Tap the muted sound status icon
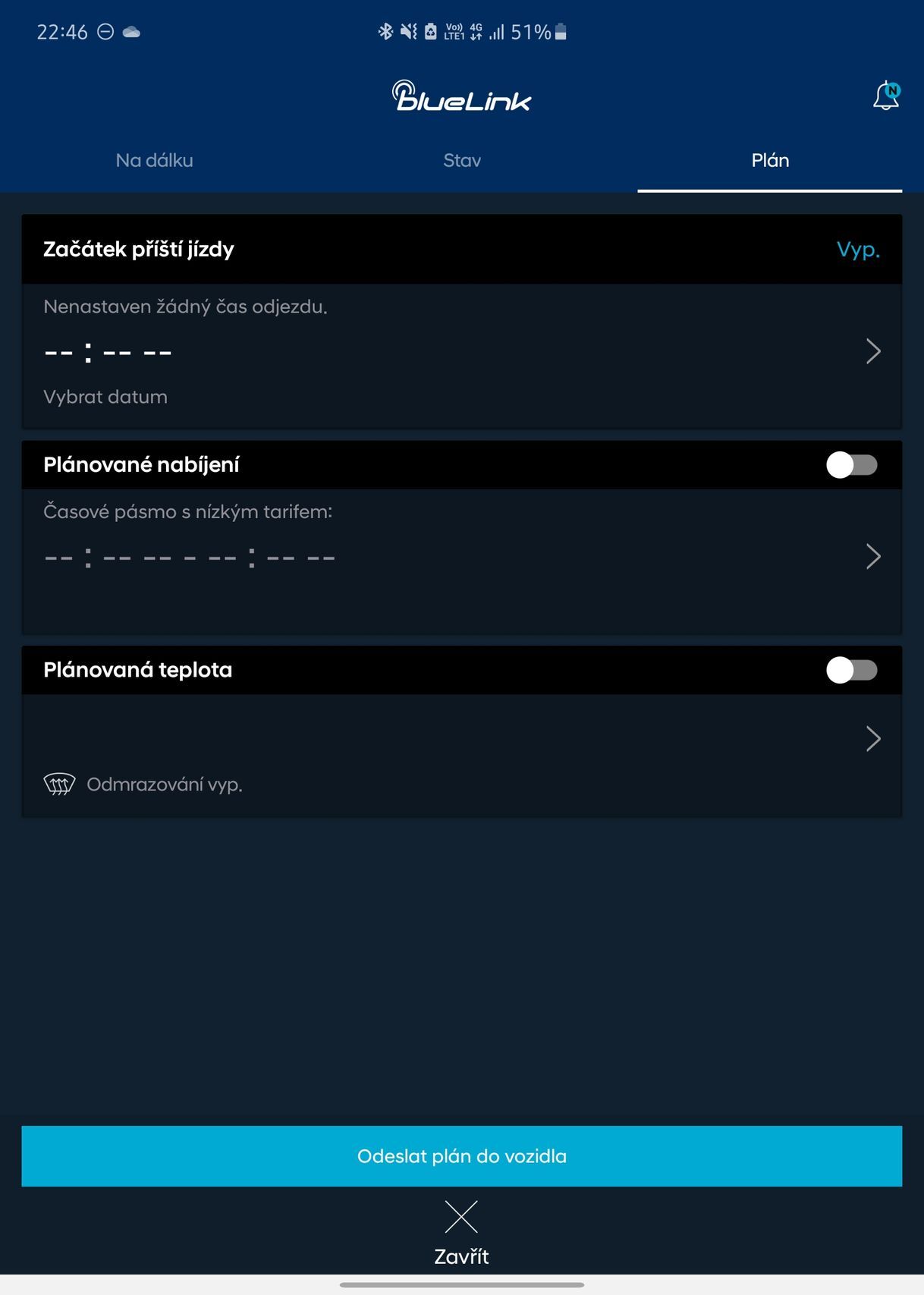Image resolution: width=924 pixels, height=1295 pixels. pyautogui.click(x=408, y=32)
